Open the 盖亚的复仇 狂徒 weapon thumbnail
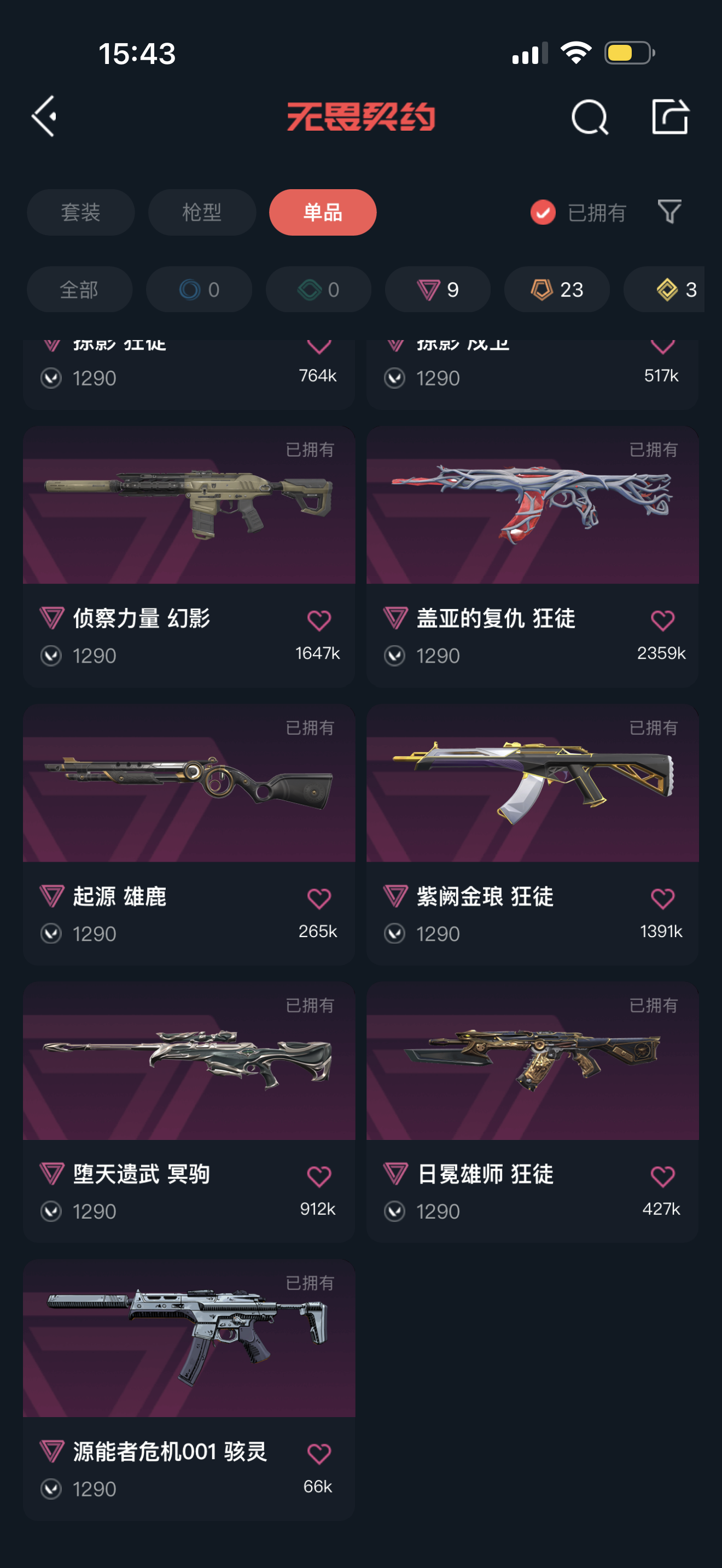This screenshot has height=1568, width=722. (533, 505)
